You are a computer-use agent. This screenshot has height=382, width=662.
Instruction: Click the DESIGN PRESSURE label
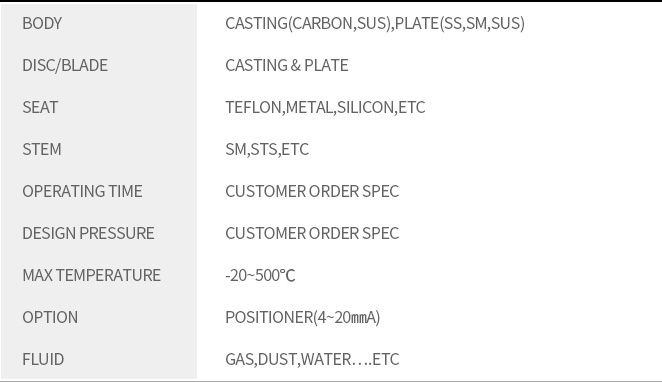pos(88,233)
